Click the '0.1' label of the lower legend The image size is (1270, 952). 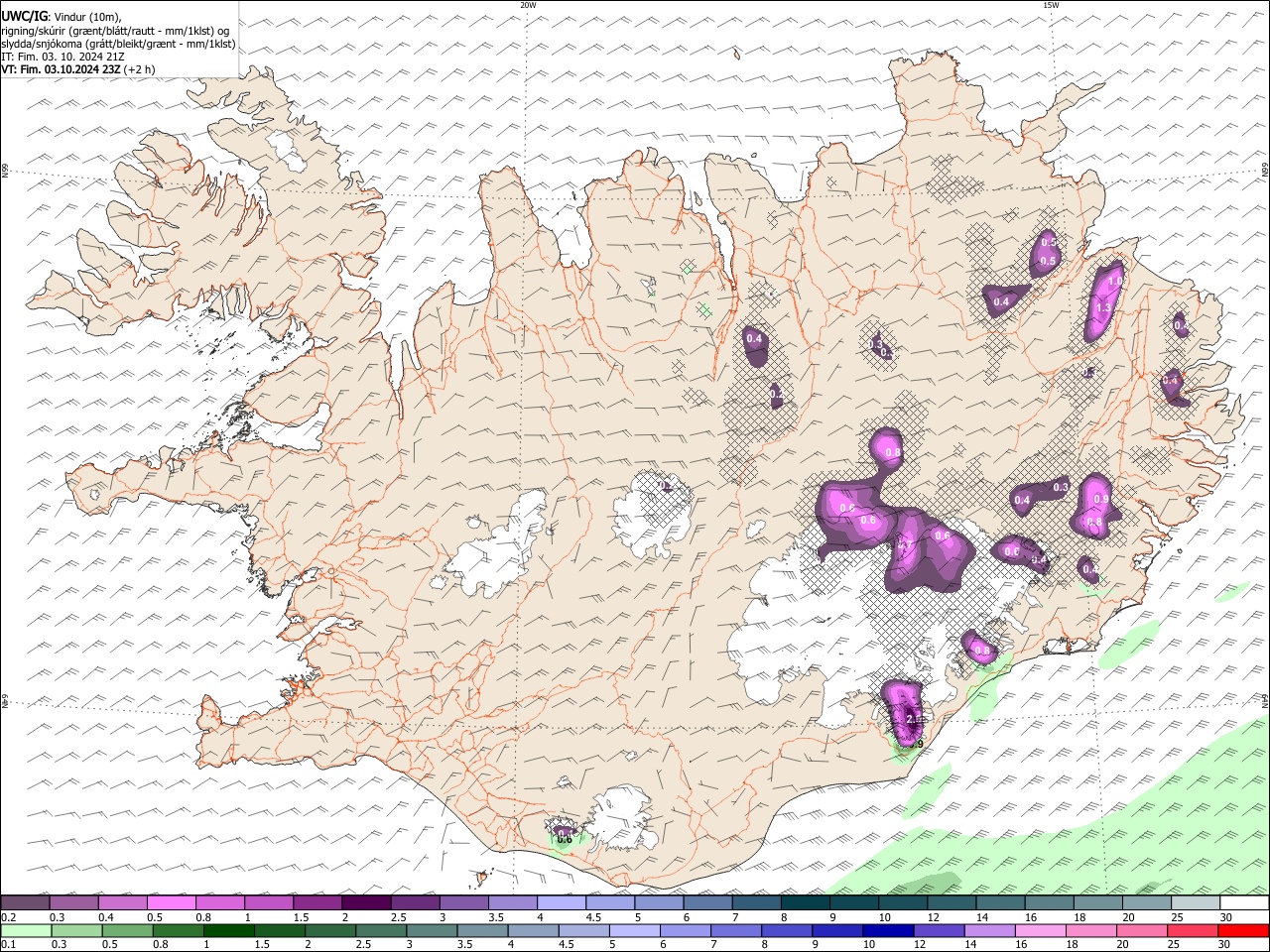pyautogui.click(x=8, y=945)
